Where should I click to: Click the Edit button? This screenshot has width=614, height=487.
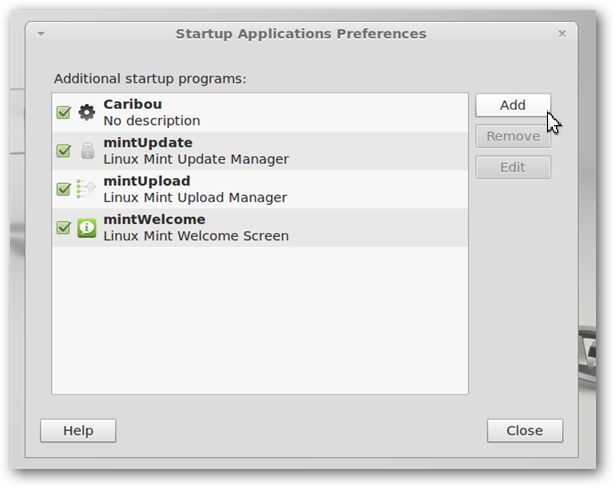click(513, 168)
